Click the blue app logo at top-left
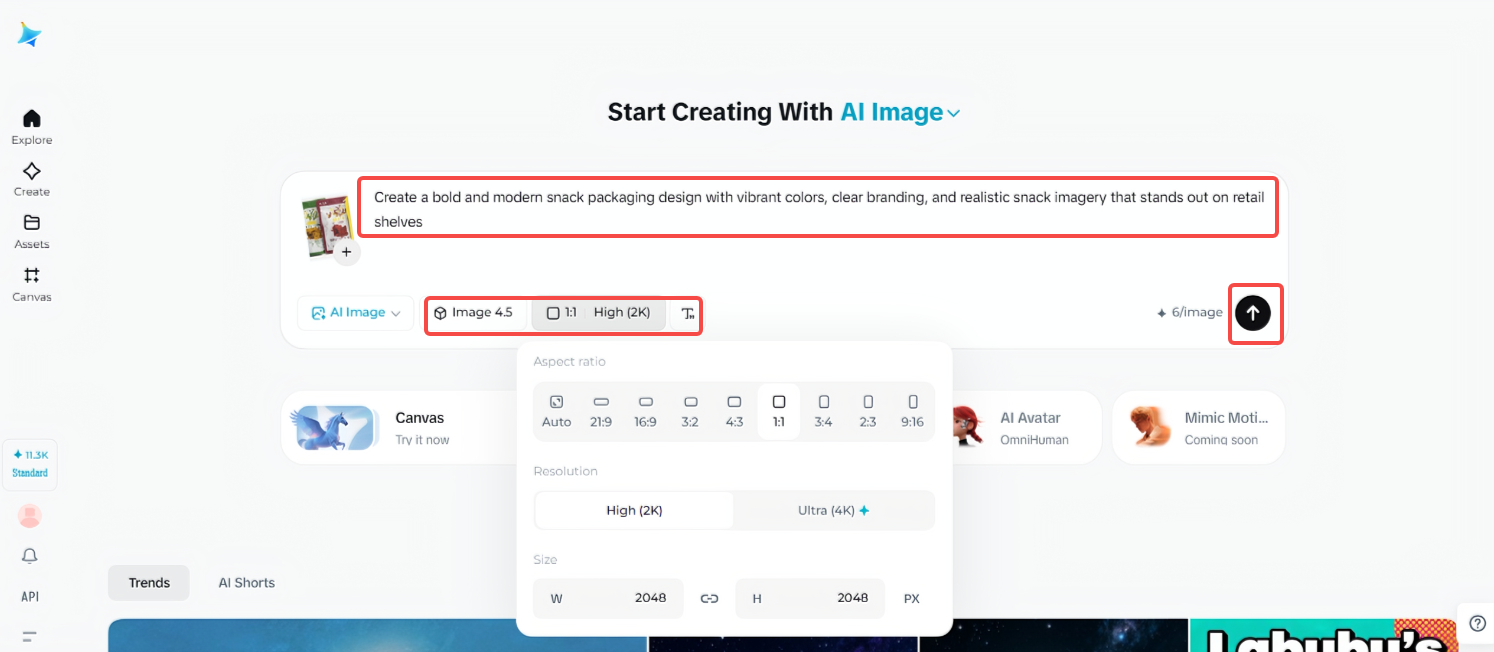The width and height of the screenshot is (1494, 652). pyautogui.click(x=30, y=35)
